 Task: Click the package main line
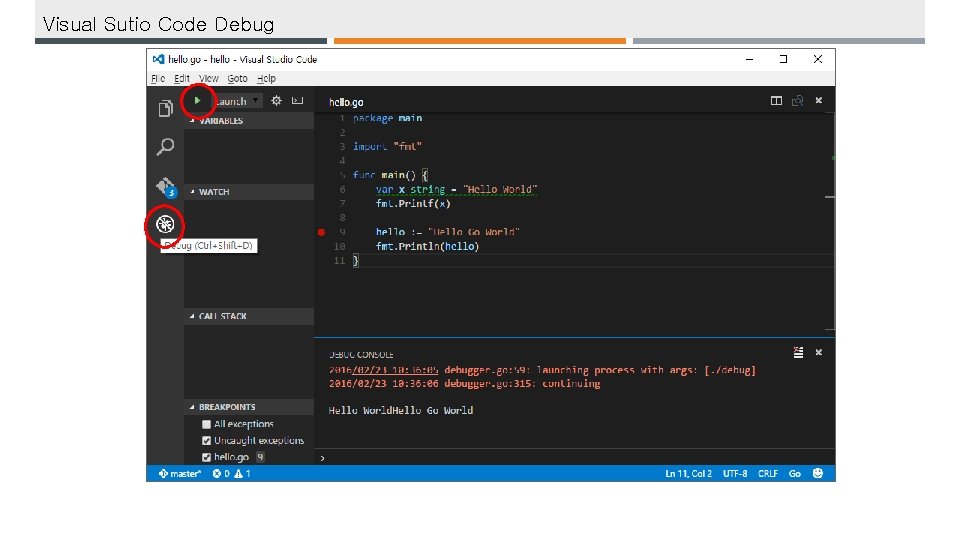[x=388, y=118]
